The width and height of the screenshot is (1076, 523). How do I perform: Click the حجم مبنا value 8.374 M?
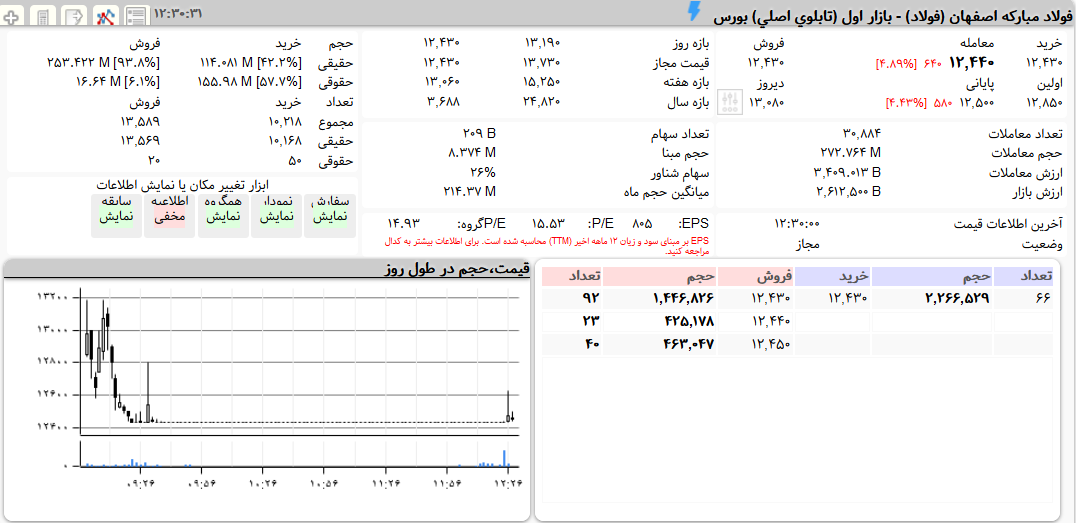[470, 152]
